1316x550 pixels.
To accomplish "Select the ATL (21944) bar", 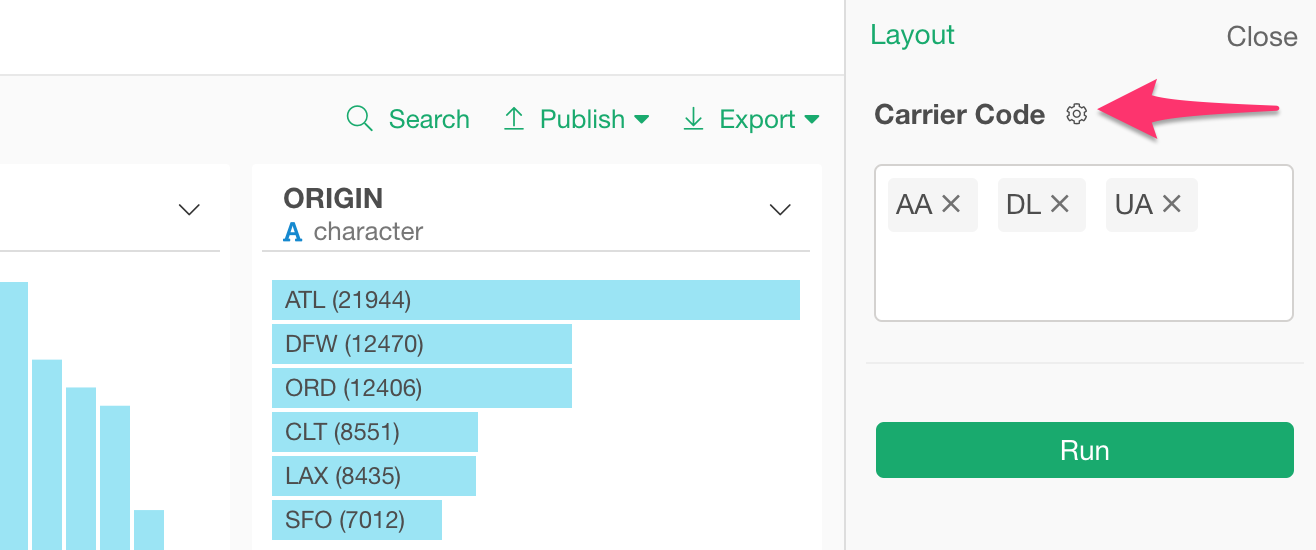I will pos(535,300).
